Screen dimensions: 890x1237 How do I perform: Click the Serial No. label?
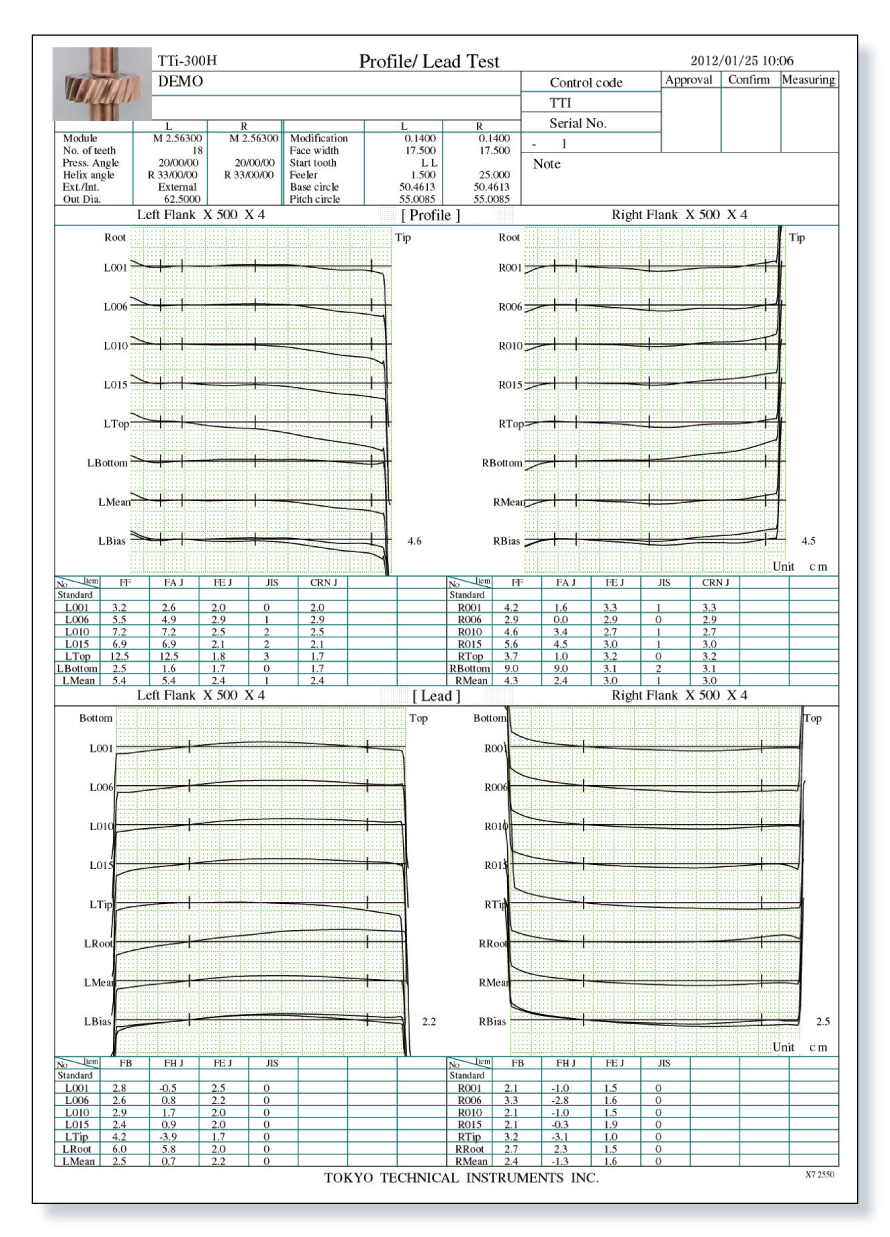580,123
